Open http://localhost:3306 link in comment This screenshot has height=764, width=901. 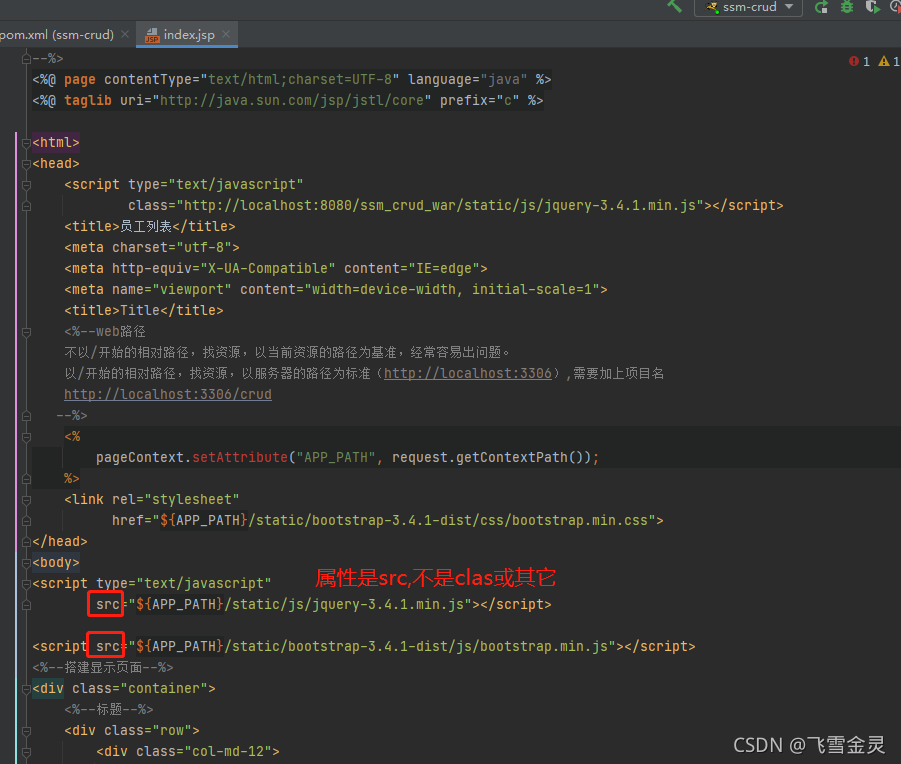468,373
